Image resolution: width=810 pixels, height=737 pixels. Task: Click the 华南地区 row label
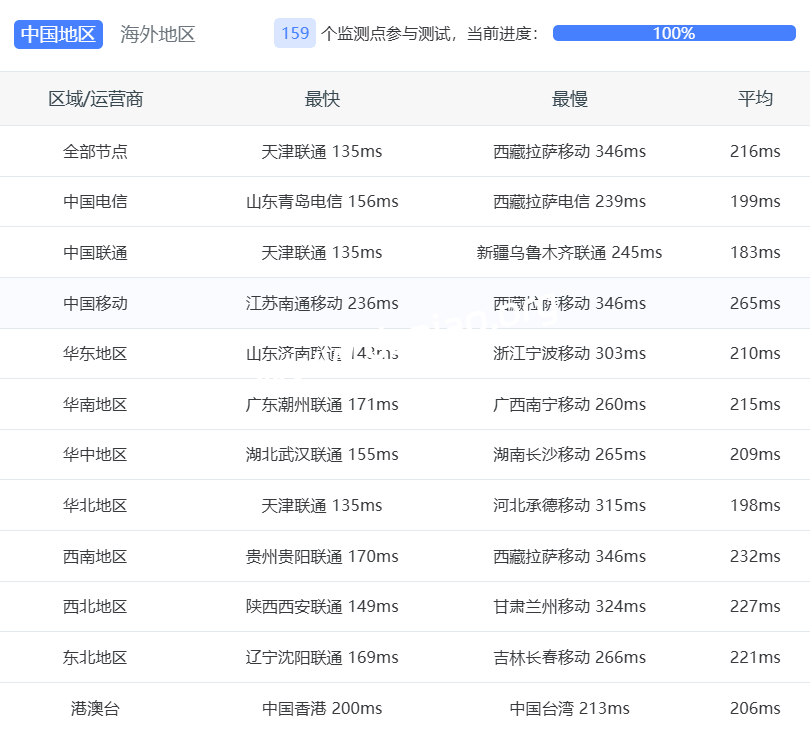95,405
